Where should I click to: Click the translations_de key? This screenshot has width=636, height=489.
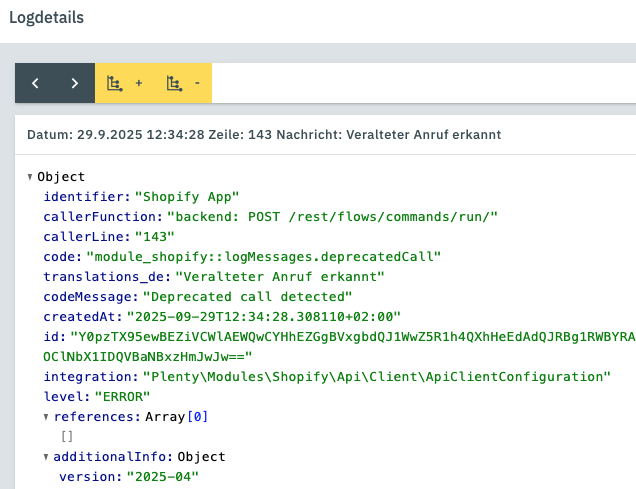(x=107, y=277)
